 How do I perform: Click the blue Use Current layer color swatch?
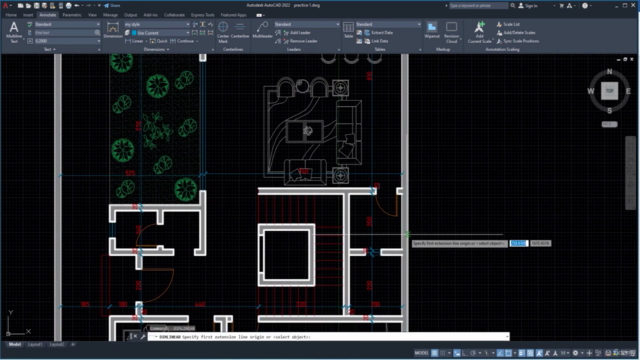coord(134,33)
